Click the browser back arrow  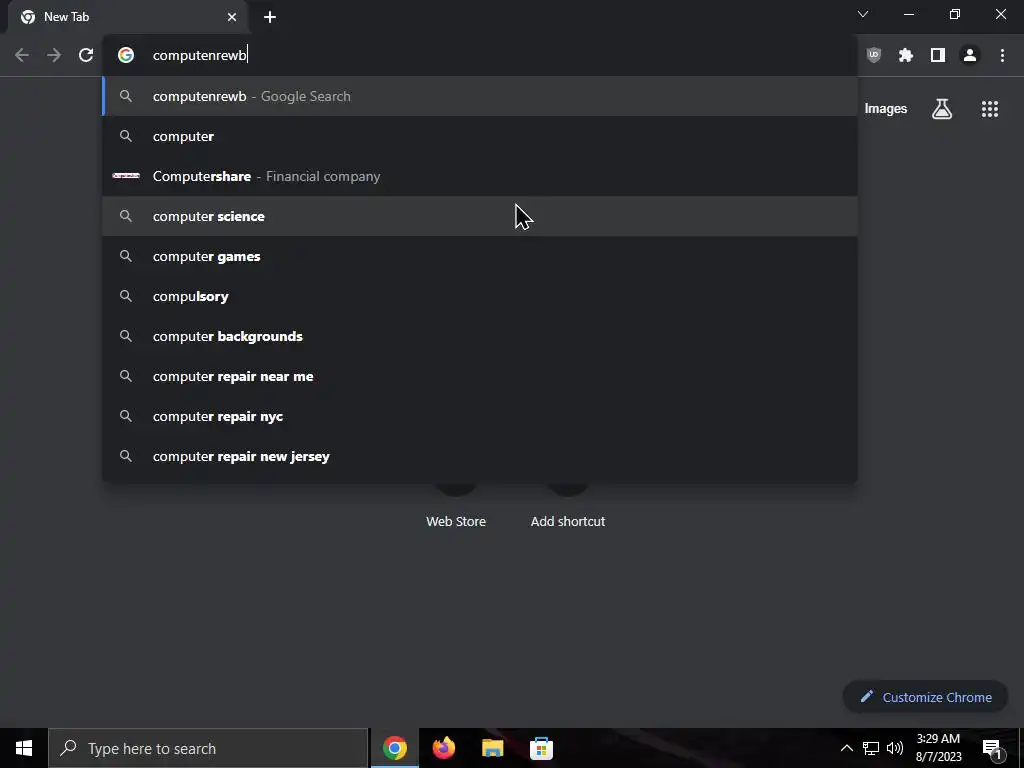pyautogui.click(x=22, y=56)
